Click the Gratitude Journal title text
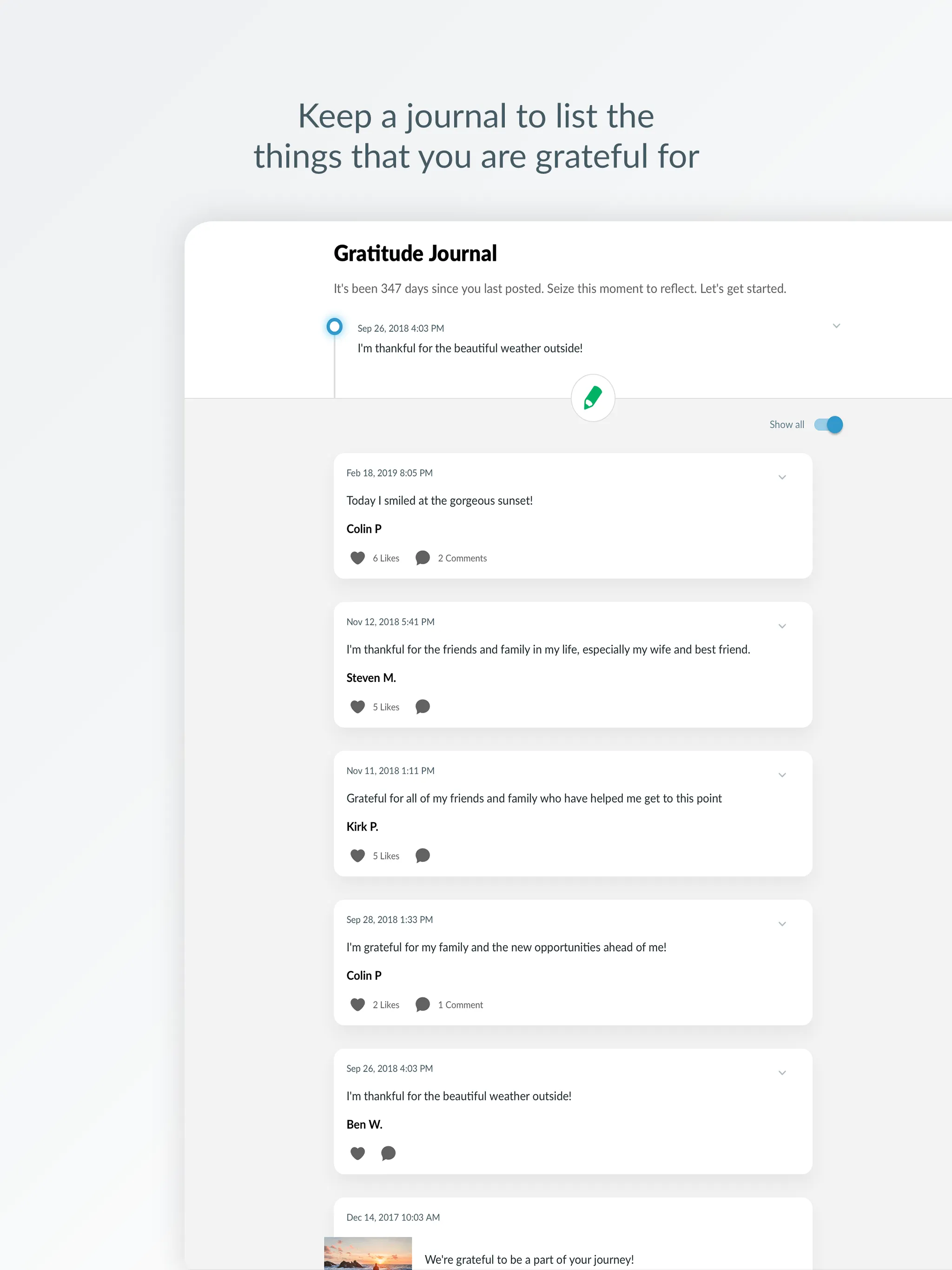 pyautogui.click(x=416, y=253)
